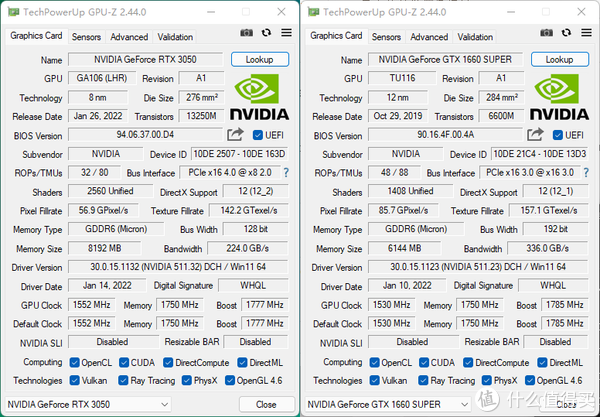Screen dimensions: 600x417
Task: Toggle UEFI checkbox in GTX 1660 SUPER window
Action: (x=558, y=135)
